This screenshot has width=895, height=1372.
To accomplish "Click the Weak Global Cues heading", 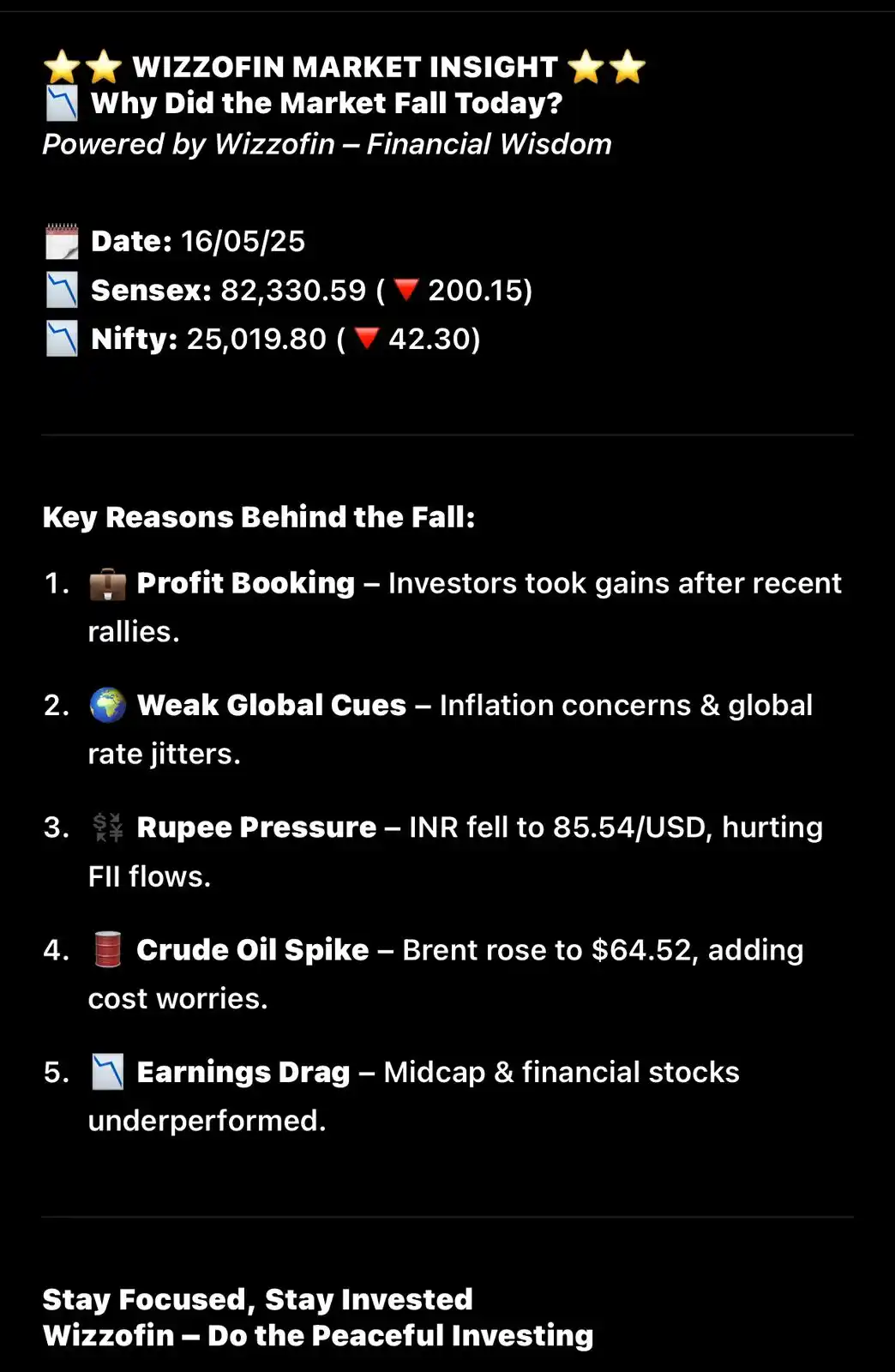I will point(272,706).
